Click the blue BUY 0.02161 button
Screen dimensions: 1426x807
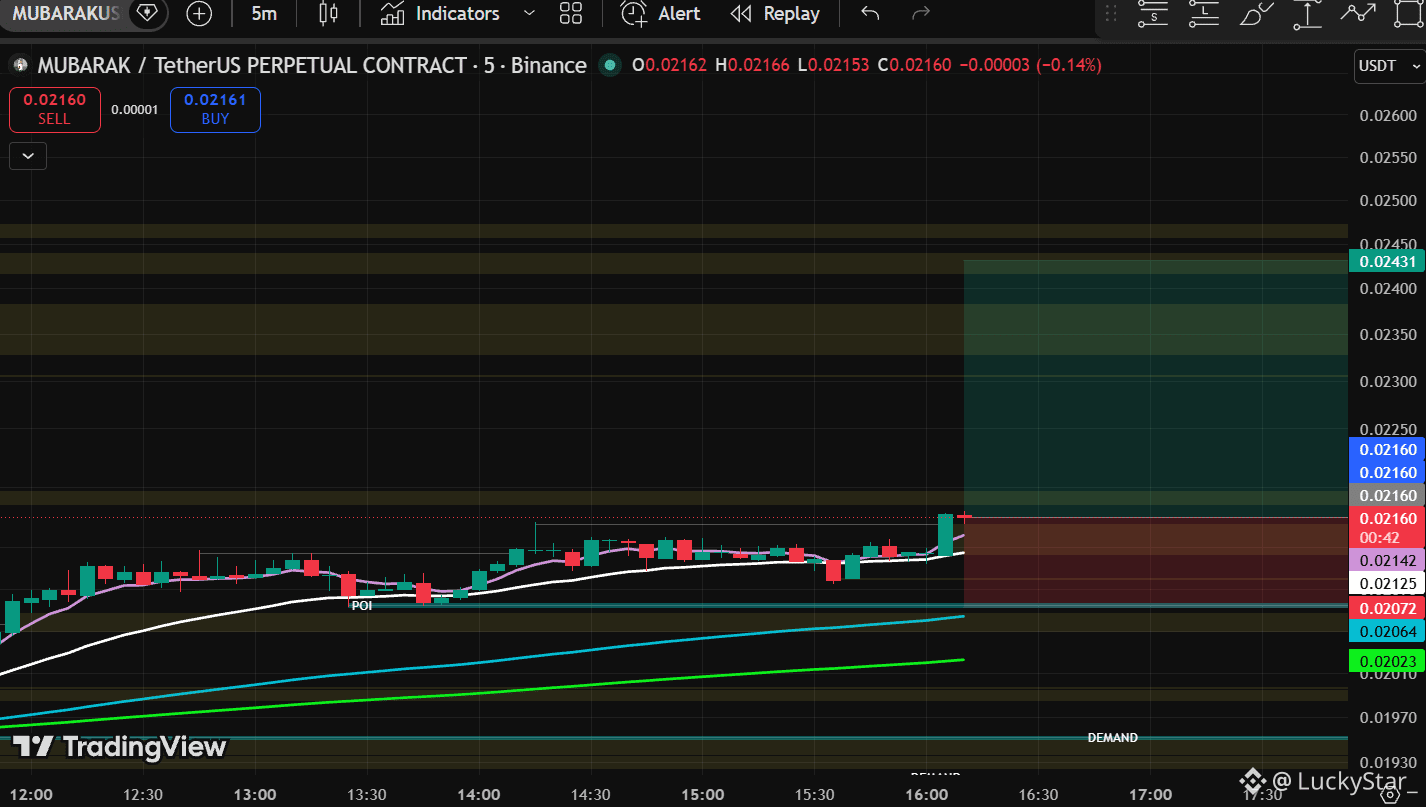[215, 109]
